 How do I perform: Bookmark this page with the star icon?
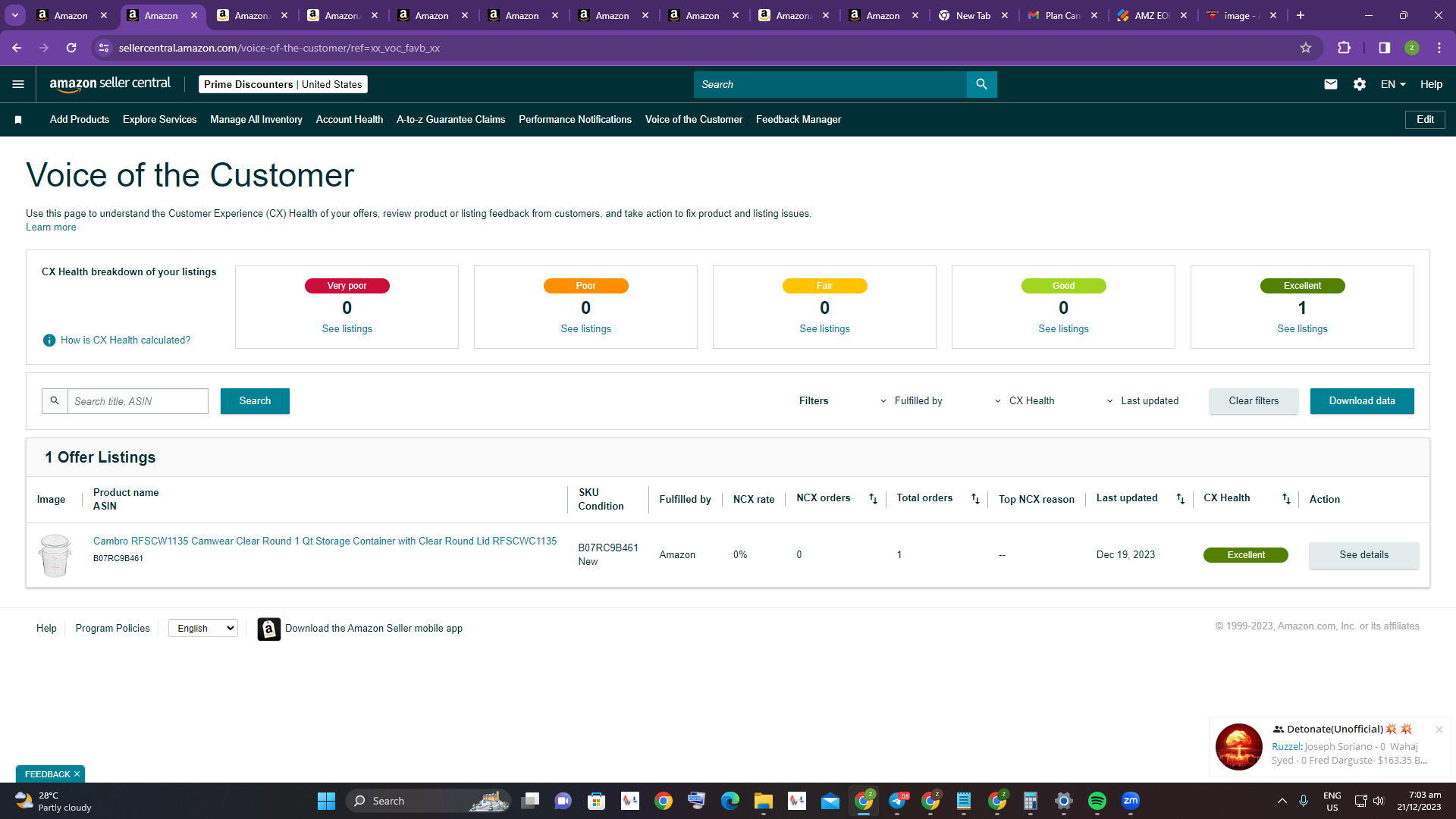coord(1306,48)
